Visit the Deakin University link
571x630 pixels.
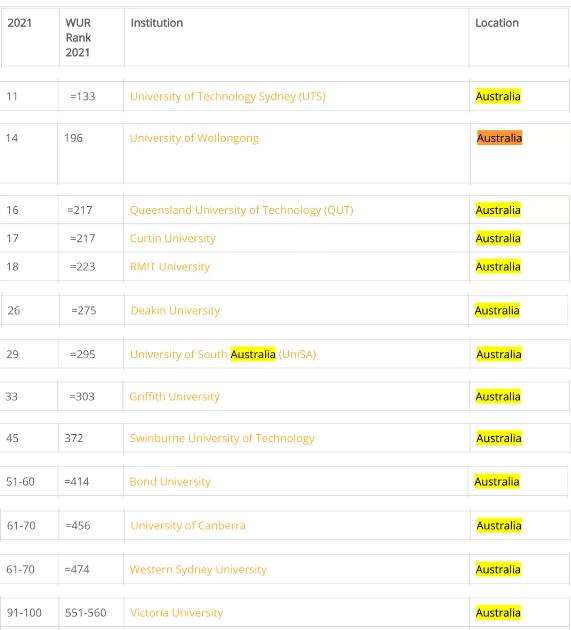175,311
